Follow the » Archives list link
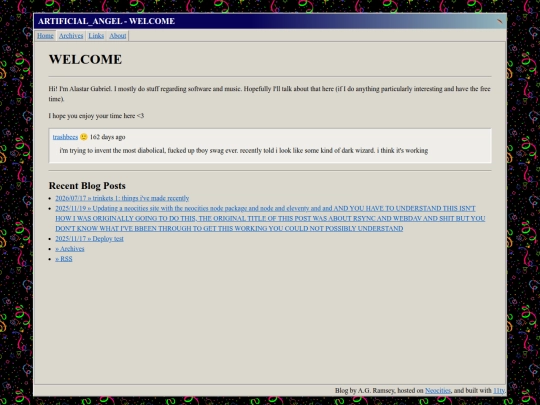The width and height of the screenshot is (540, 405). (x=70, y=249)
